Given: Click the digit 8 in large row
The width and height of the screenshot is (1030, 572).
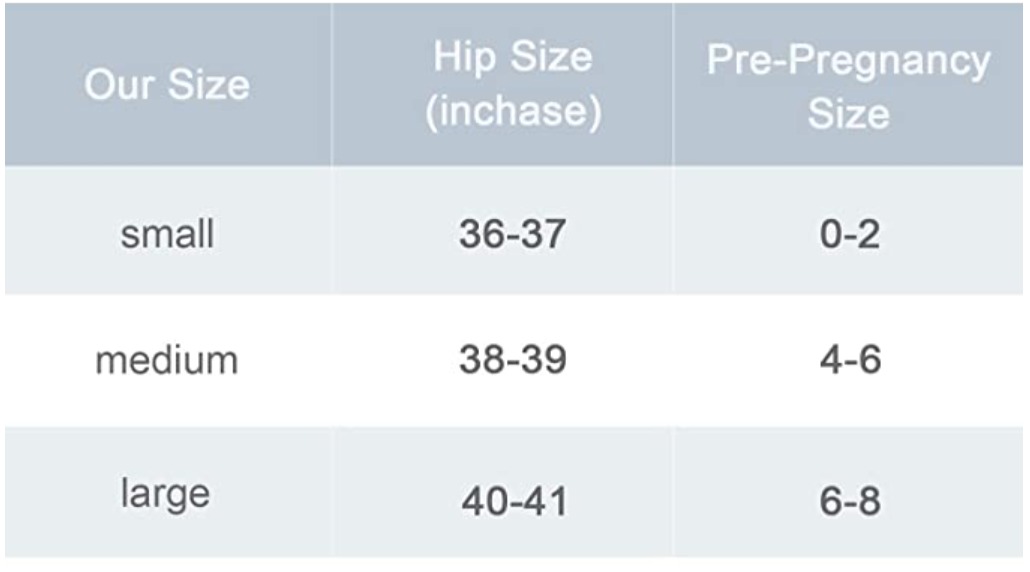Looking at the screenshot, I should click(869, 501).
